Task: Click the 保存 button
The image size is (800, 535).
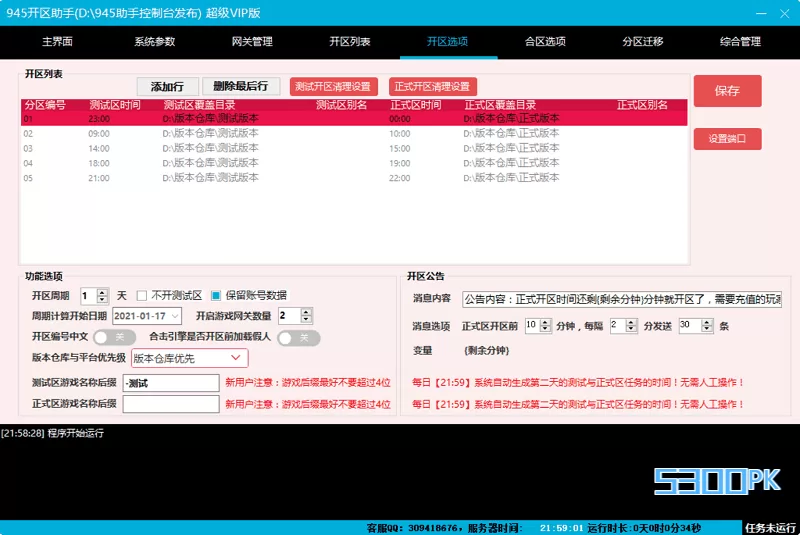Action: point(728,91)
